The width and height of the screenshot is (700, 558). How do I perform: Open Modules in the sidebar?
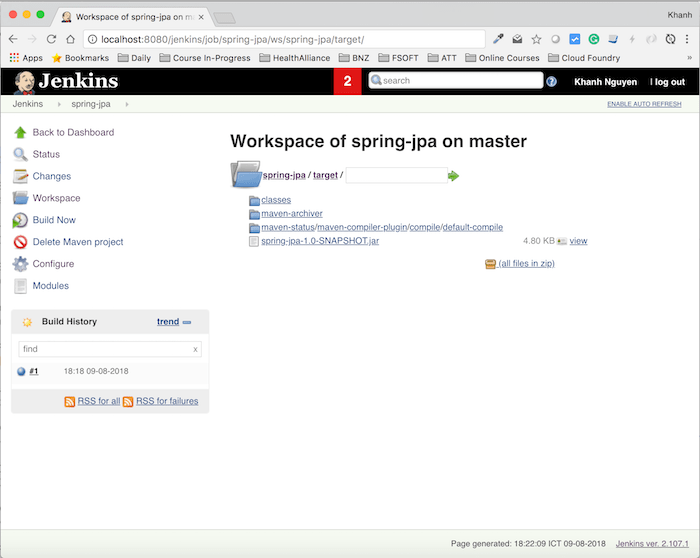50,286
